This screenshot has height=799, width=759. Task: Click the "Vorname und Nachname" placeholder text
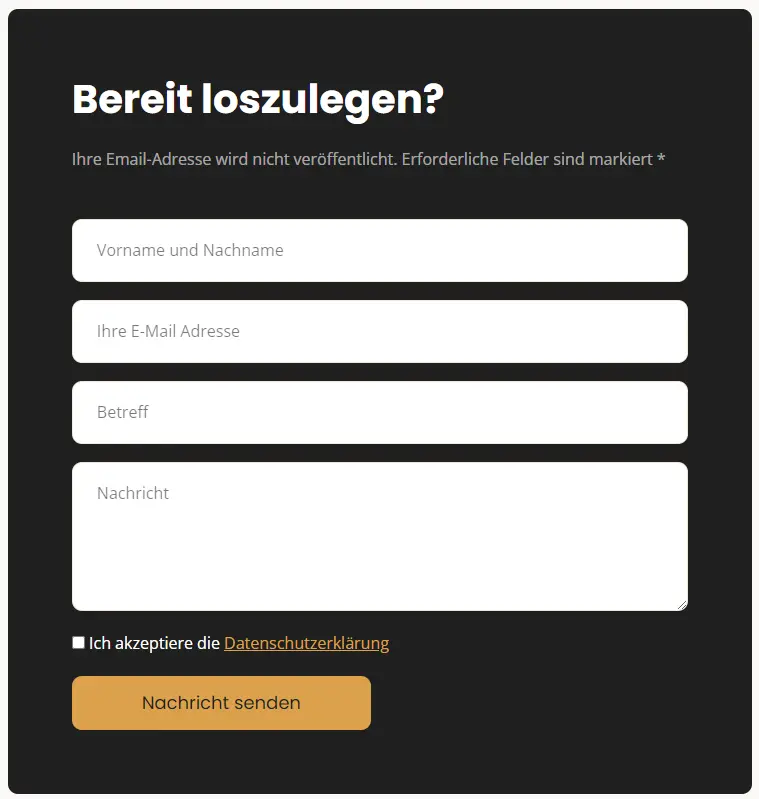click(x=190, y=250)
